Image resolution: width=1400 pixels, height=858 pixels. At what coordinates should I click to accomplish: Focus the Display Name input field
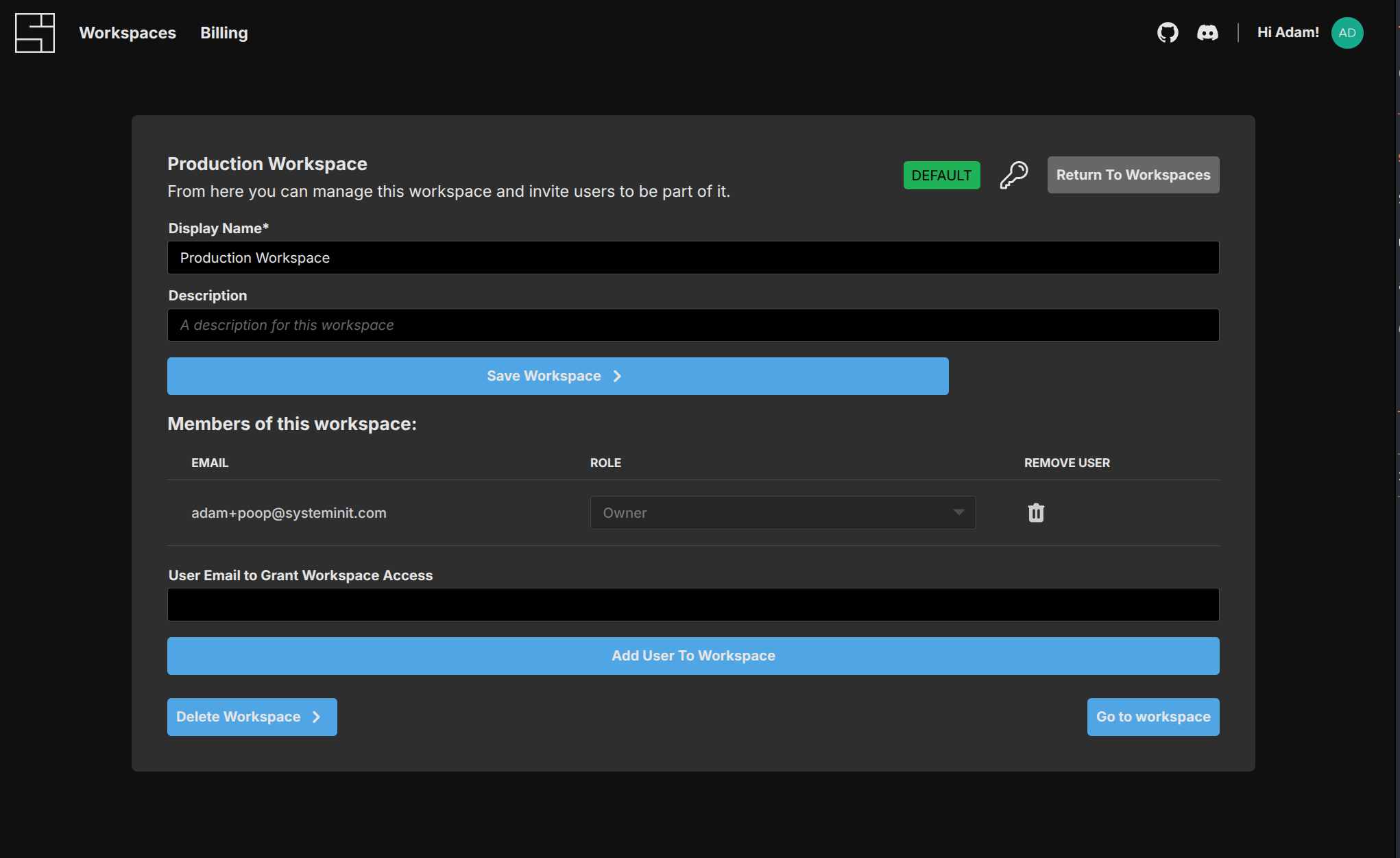pyautogui.click(x=692, y=258)
